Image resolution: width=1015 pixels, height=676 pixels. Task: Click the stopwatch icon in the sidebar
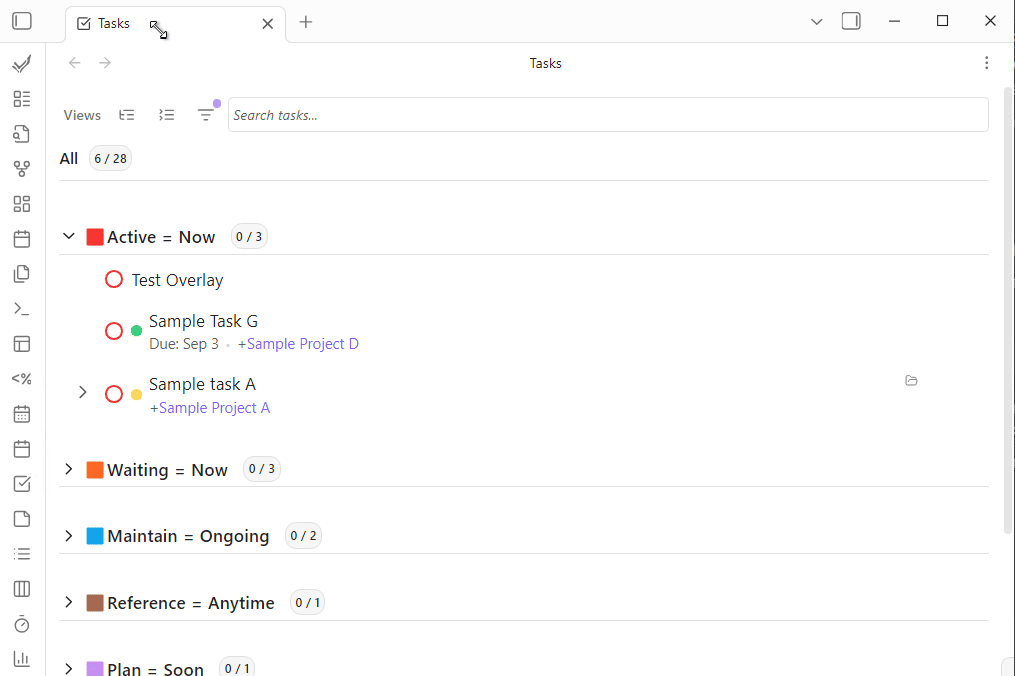coord(22,624)
